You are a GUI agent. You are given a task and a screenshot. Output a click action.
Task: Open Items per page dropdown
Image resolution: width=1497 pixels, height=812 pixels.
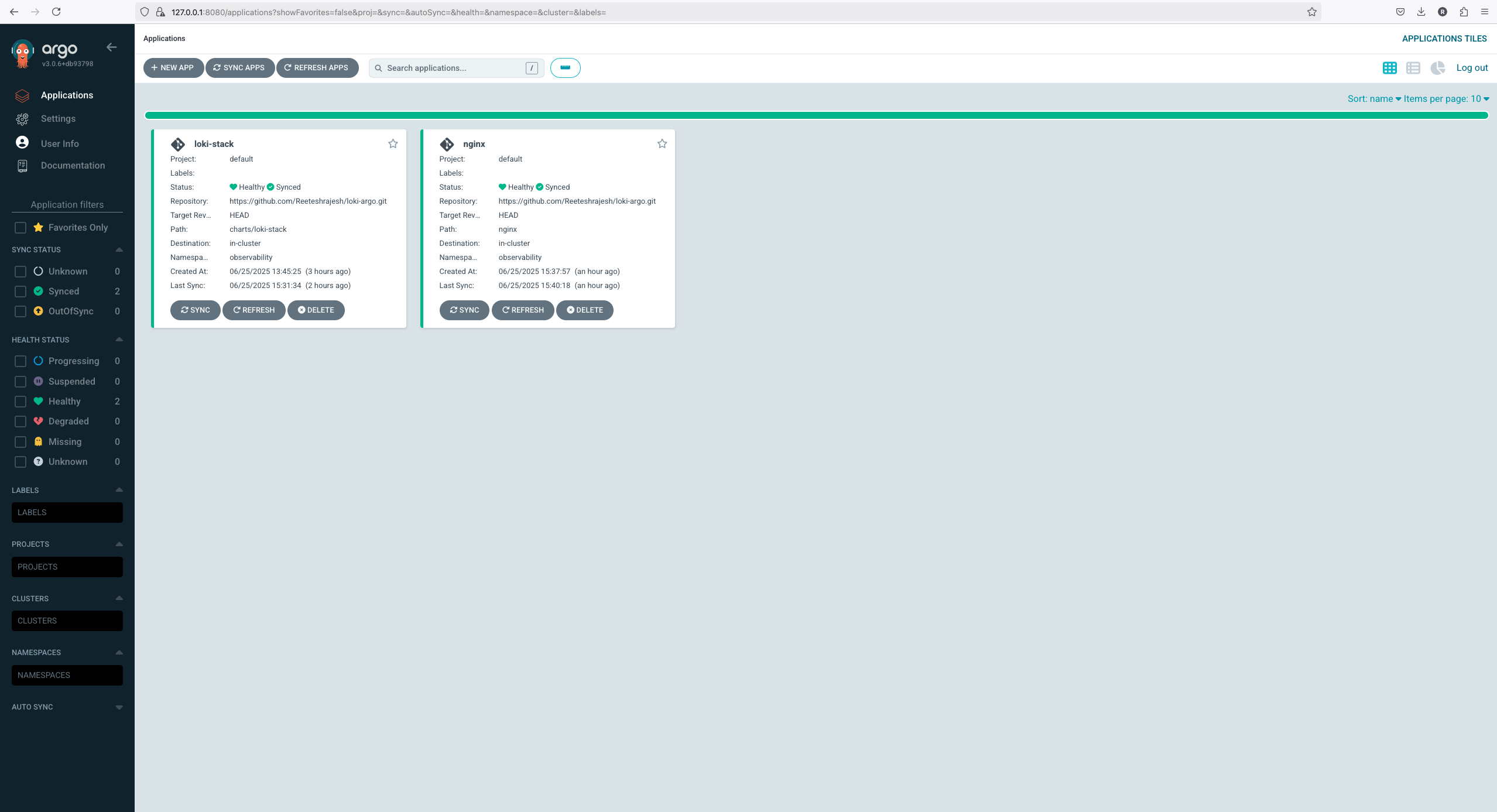[1445, 99]
